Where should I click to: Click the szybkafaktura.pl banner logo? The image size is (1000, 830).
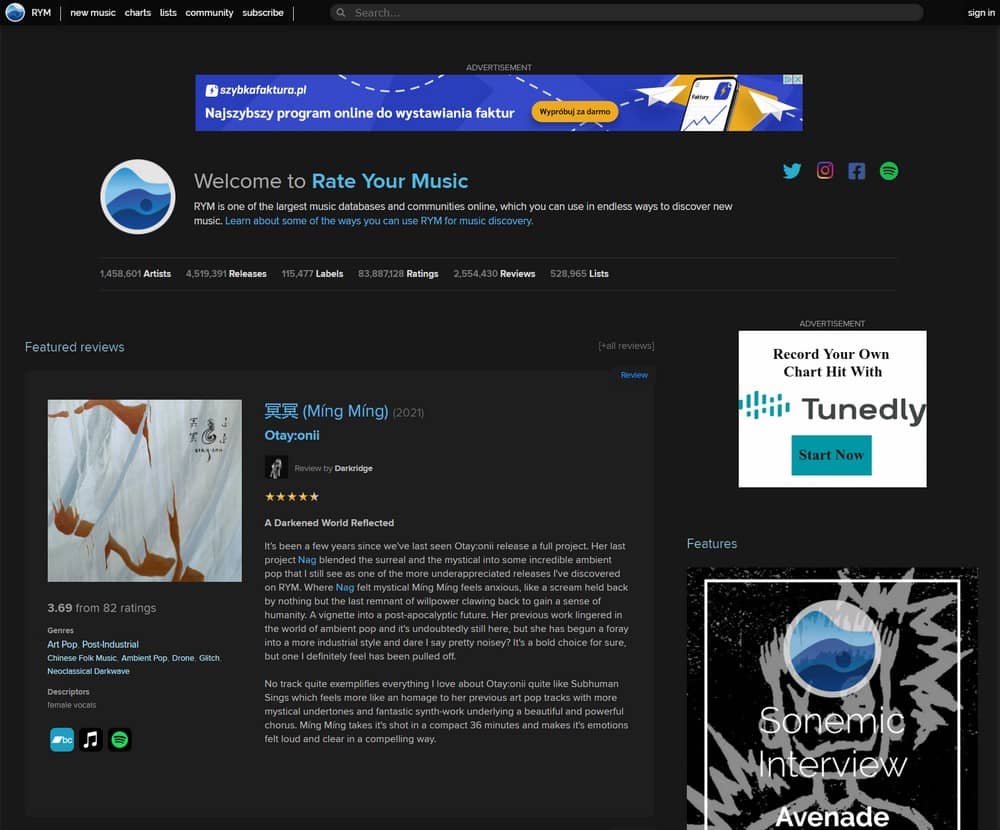click(x=256, y=90)
